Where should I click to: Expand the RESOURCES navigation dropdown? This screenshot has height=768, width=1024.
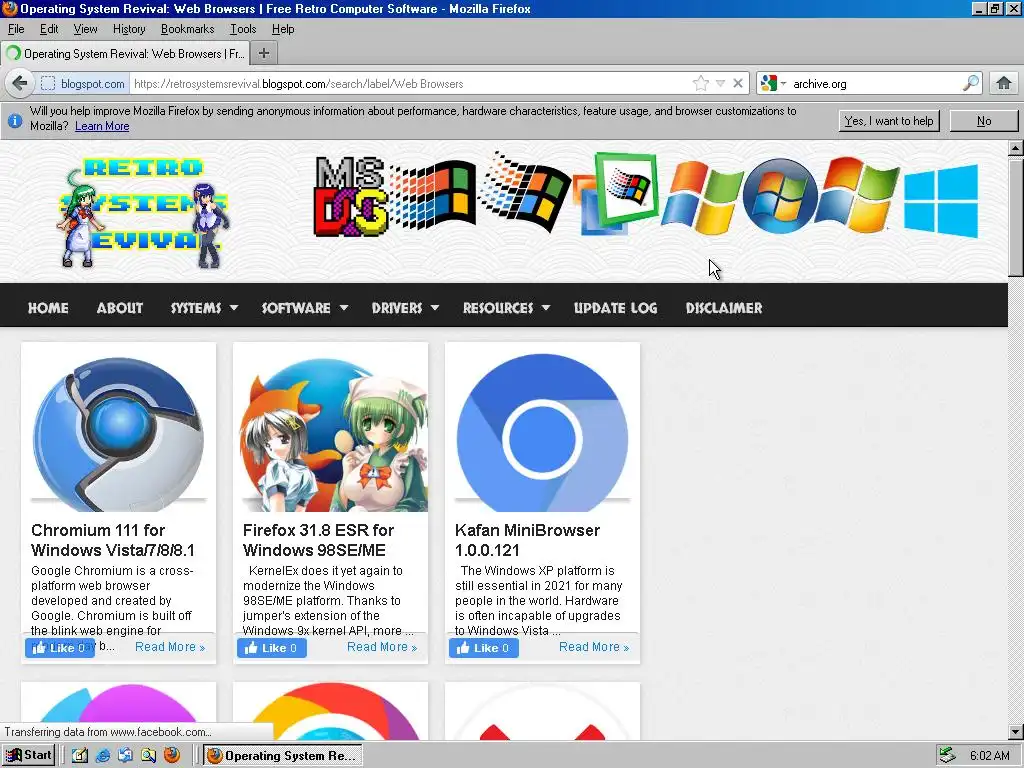tap(506, 308)
